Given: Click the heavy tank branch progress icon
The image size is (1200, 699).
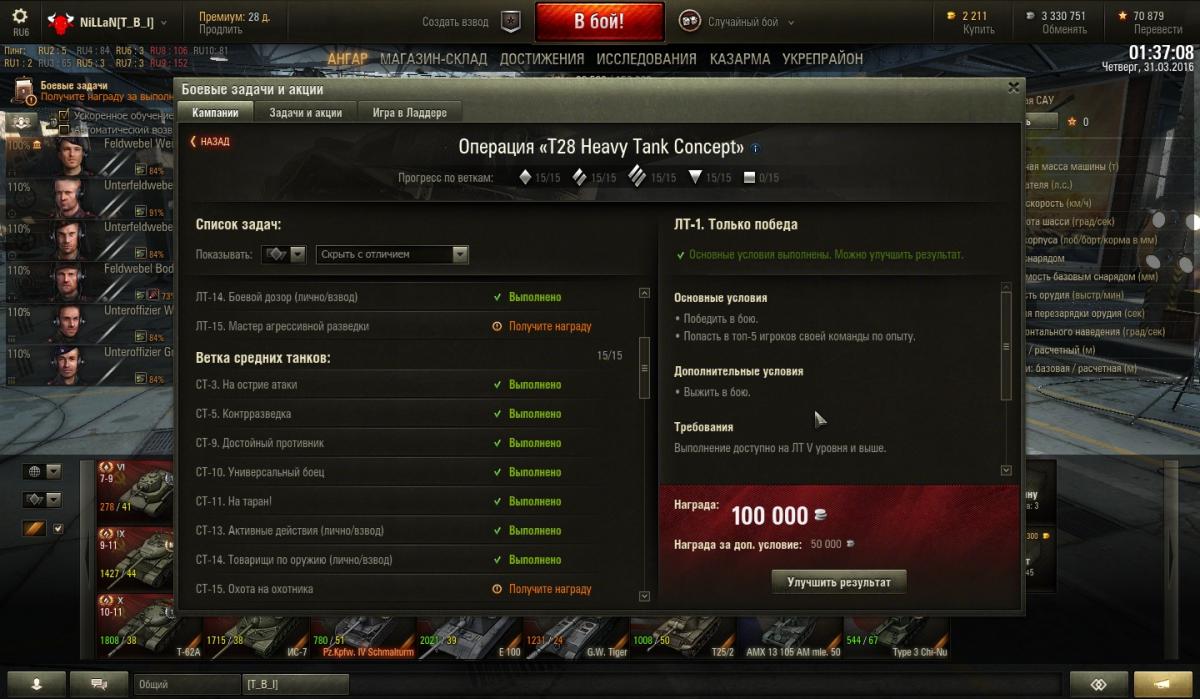Looking at the screenshot, I should pos(638,177).
